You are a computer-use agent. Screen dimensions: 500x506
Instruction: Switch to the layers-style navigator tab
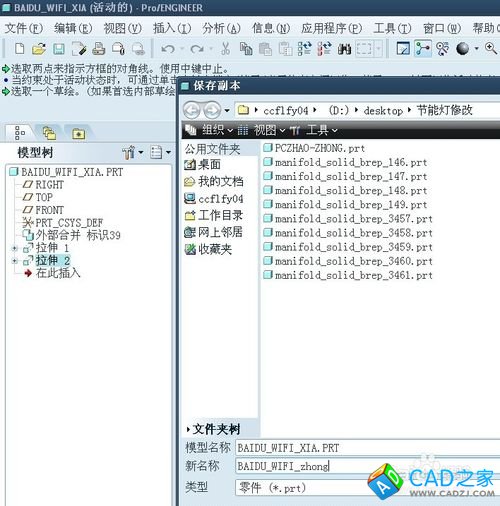click(49, 133)
